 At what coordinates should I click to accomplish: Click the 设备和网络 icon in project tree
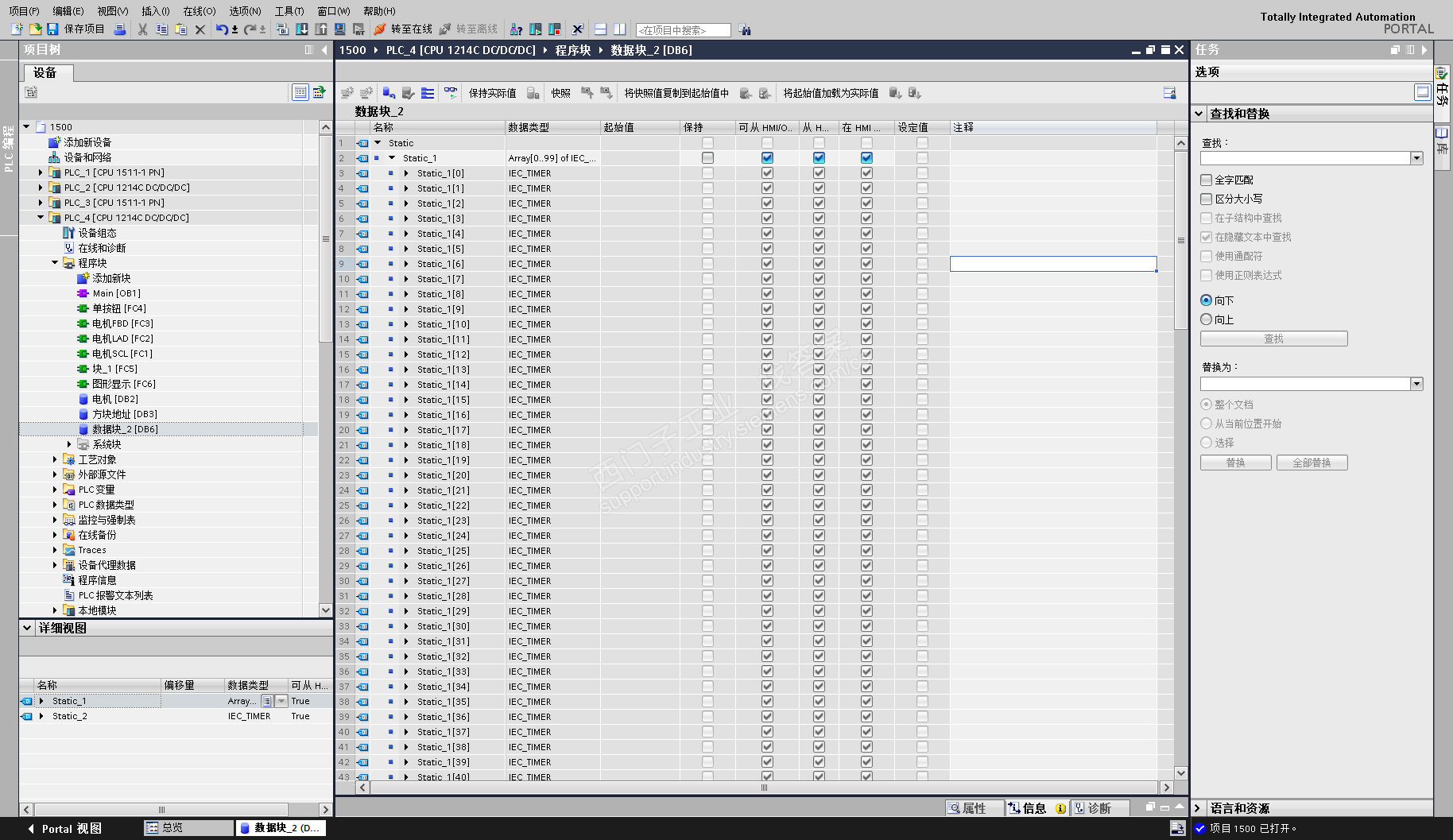[55, 157]
